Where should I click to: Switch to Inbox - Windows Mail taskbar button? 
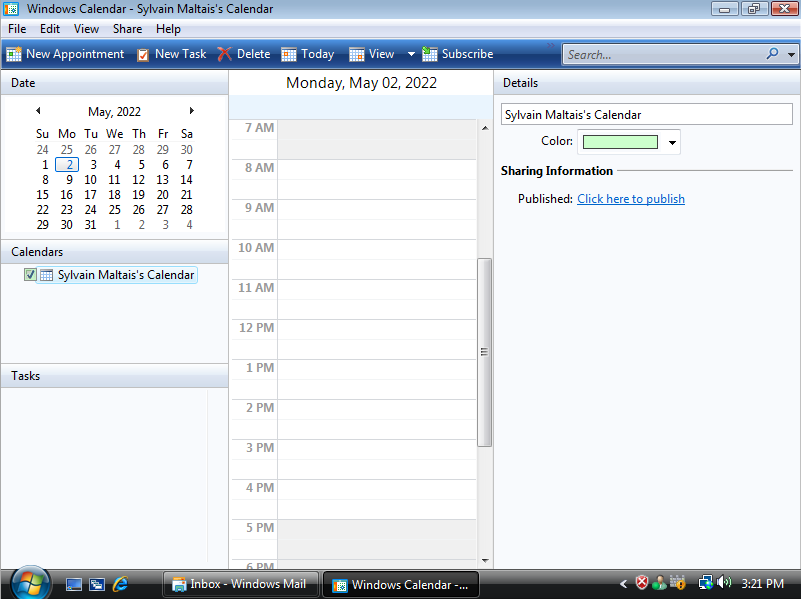click(241, 584)
